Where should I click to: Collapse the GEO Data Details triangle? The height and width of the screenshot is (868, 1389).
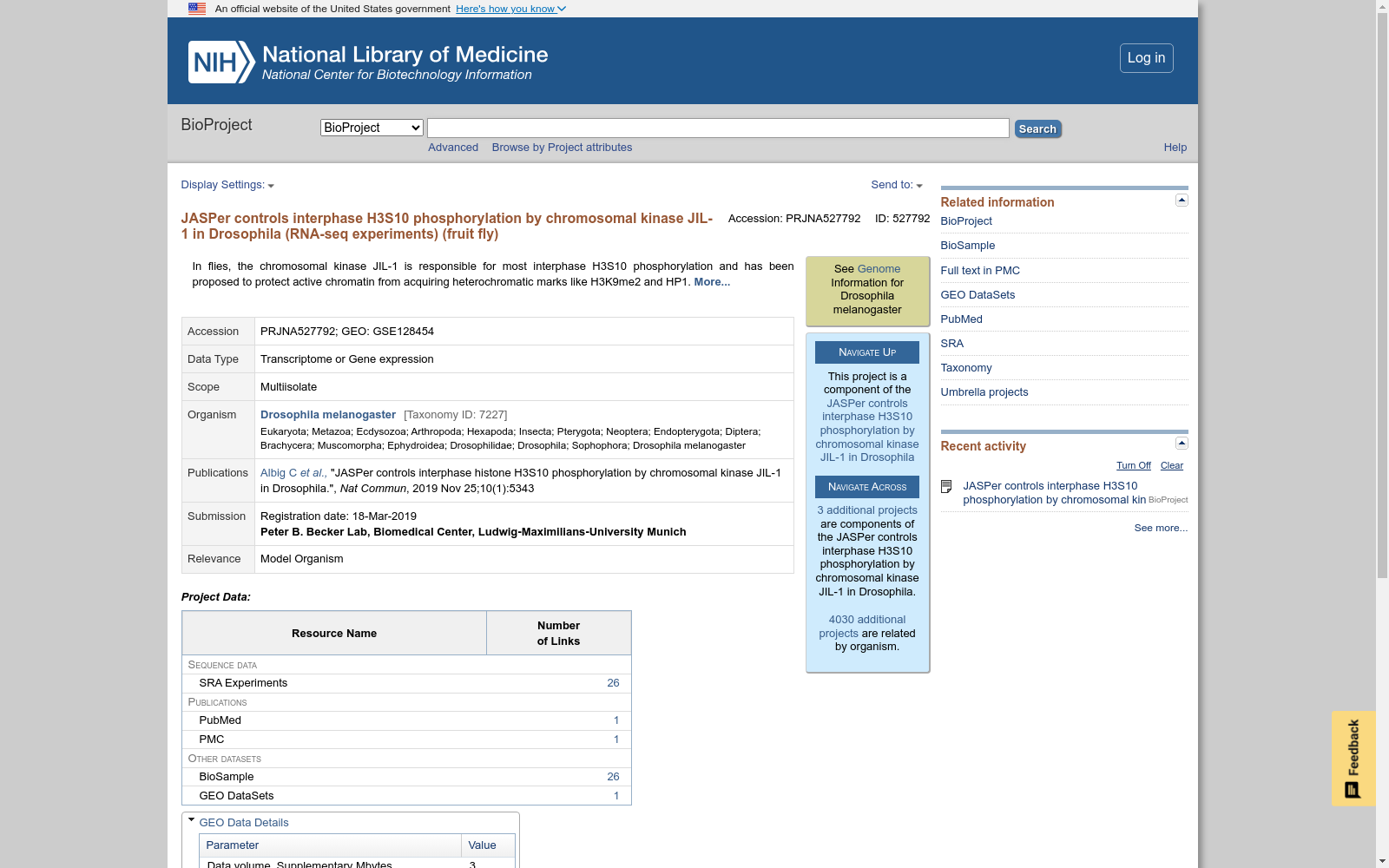191,820
